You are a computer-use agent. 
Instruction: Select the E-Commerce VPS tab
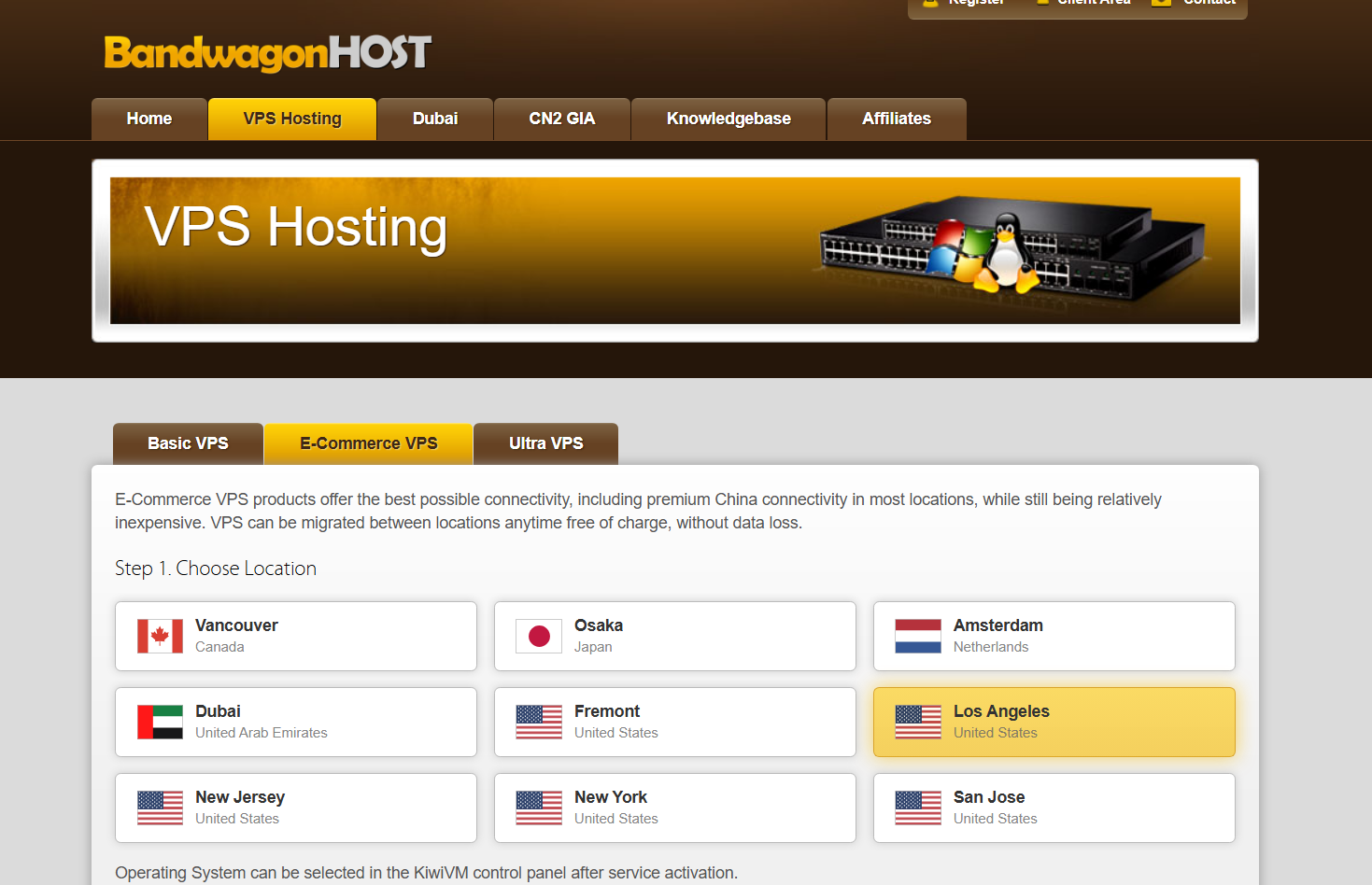click(368, 443)
